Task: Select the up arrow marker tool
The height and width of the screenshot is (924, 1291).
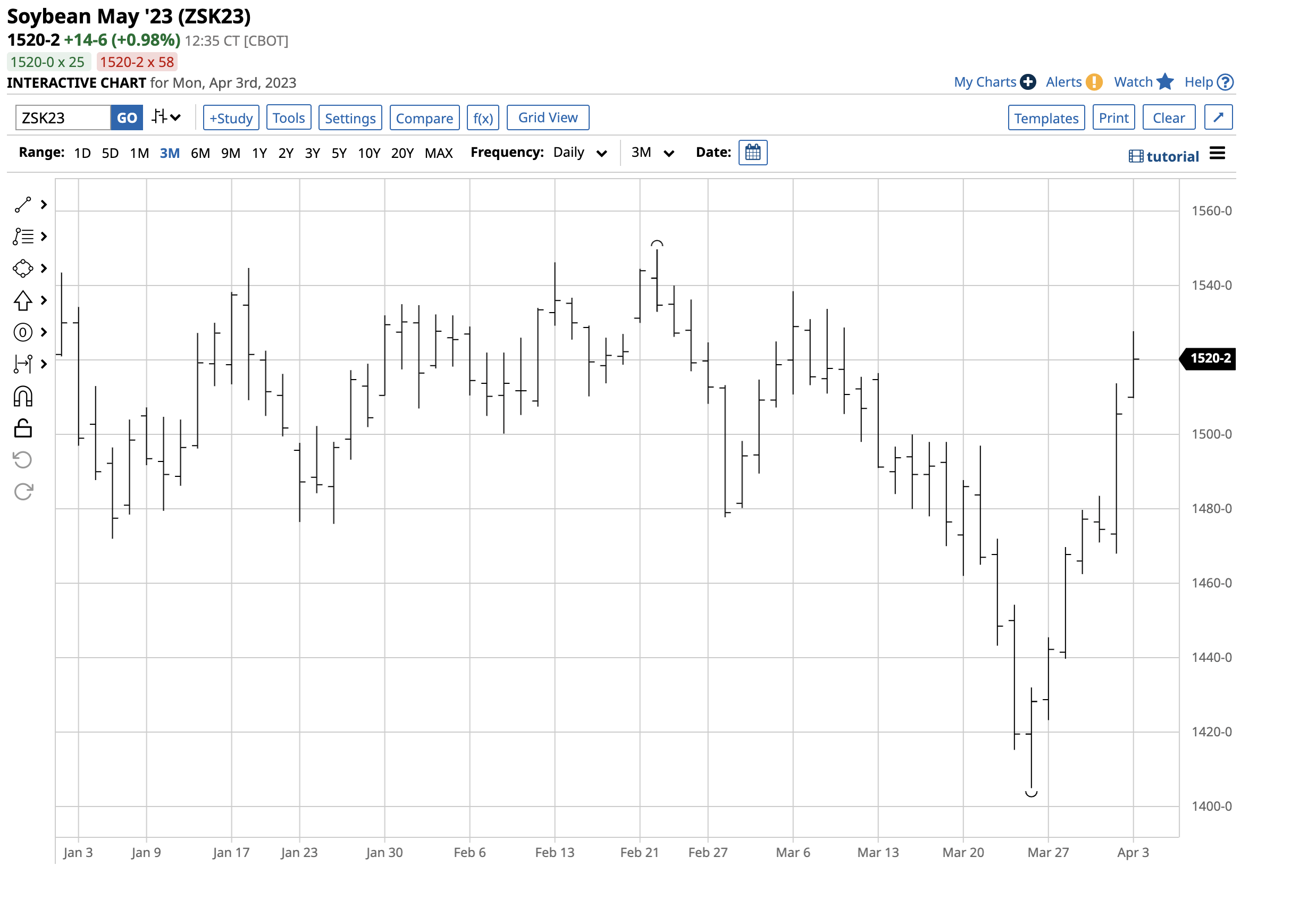Action: 23,300
